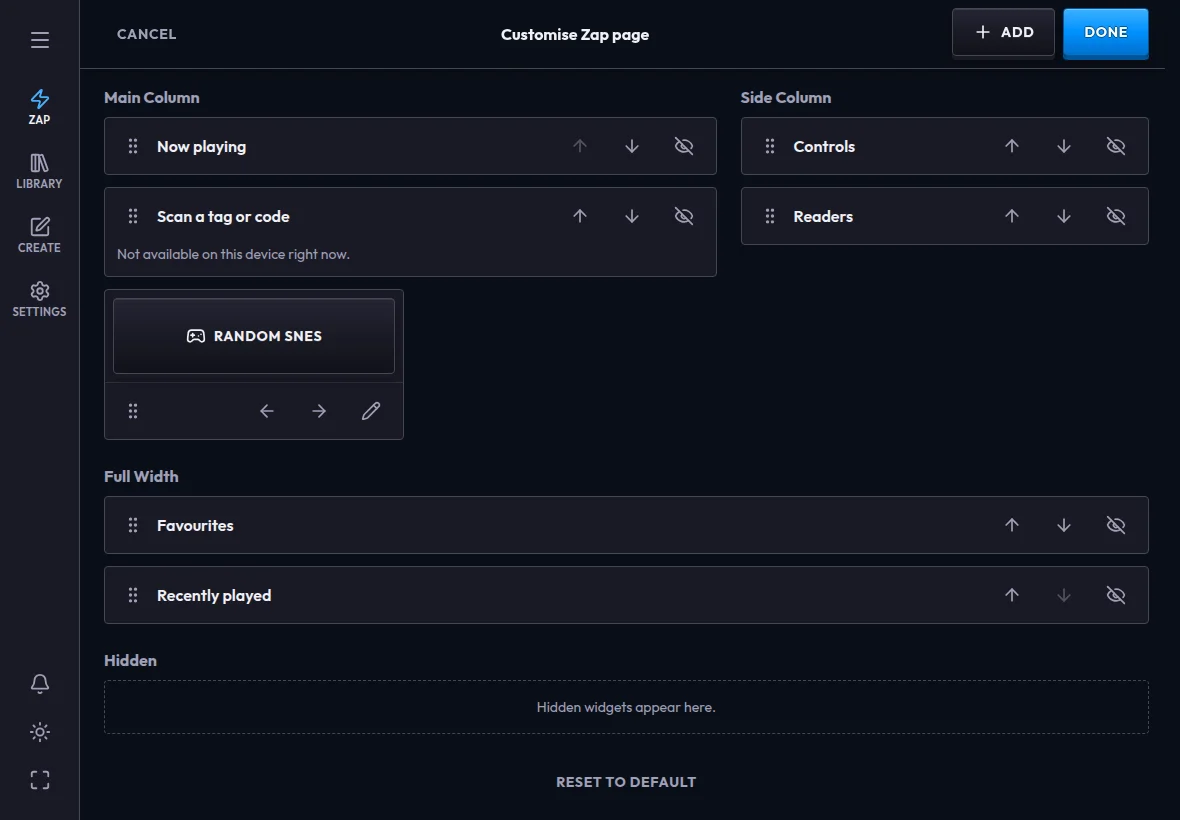The height and width of the screenshot is (820, 1180).
Task: Move Readers widget down
Action: coord(1064,217)
